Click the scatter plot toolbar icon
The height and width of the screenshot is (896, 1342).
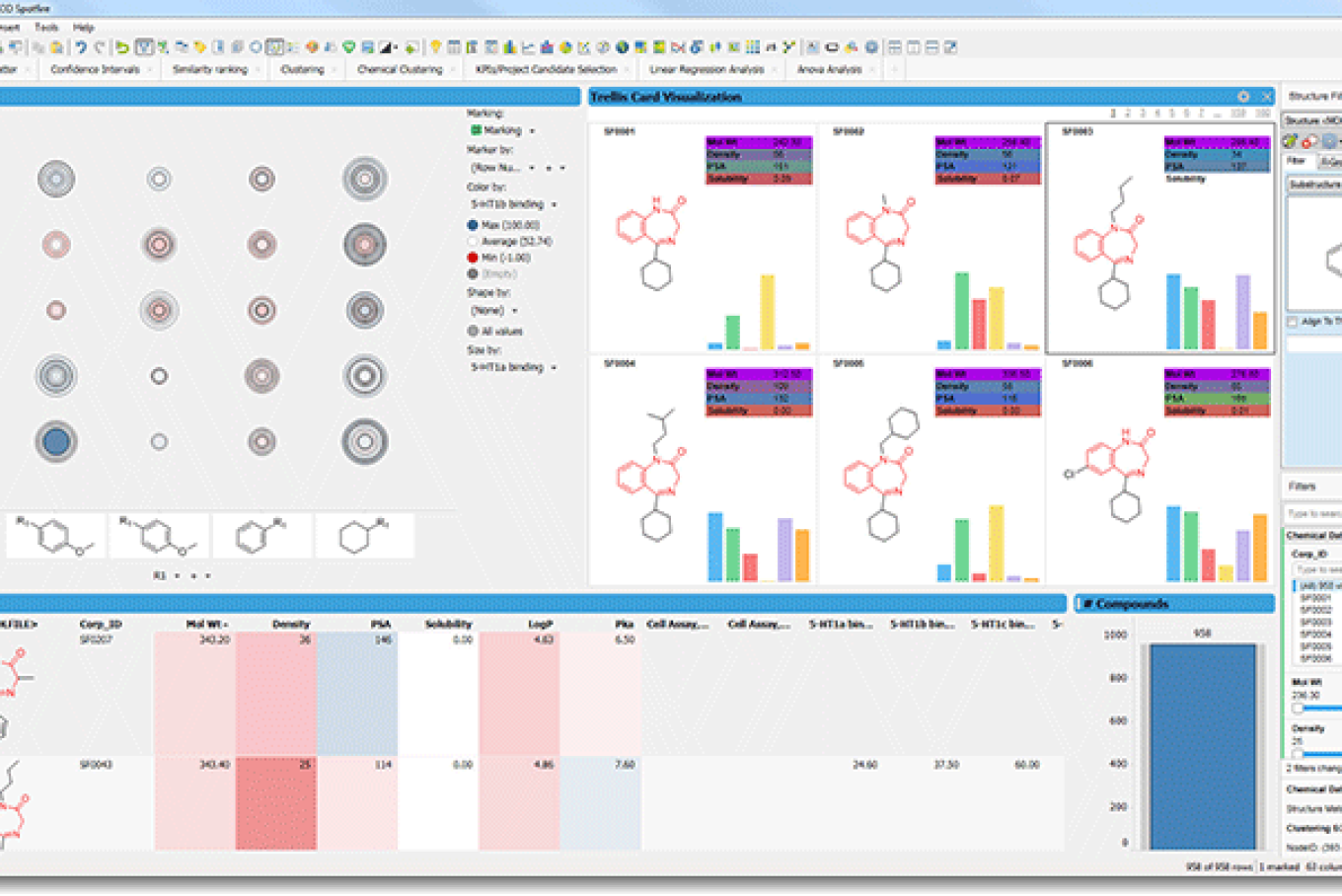[584, 47]
